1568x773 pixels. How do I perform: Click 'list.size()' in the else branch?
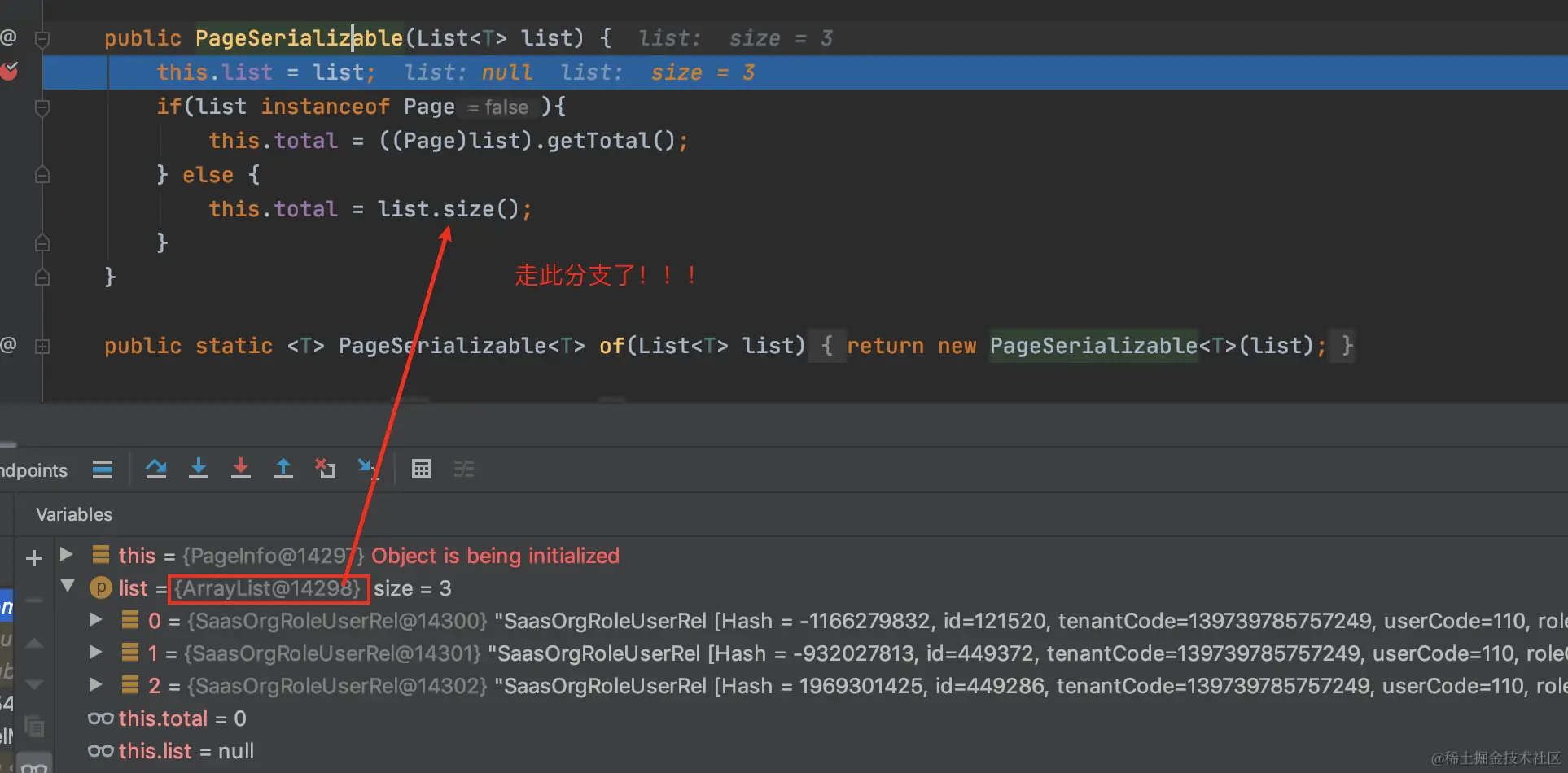448,209
